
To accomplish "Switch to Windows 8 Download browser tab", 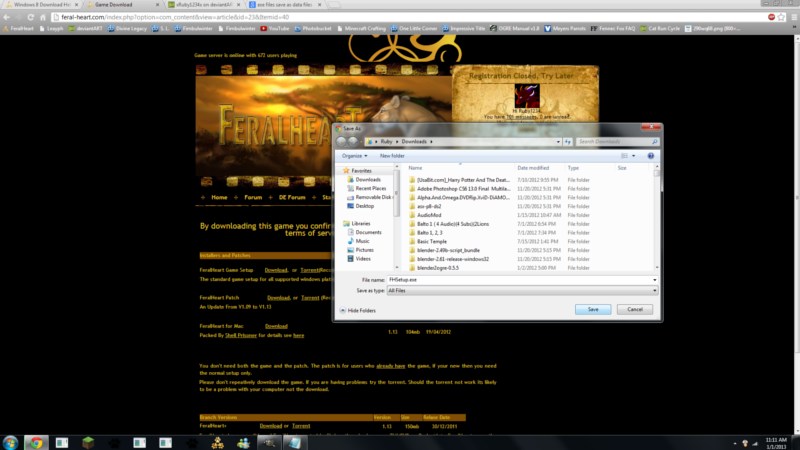I will pos(42,5).
